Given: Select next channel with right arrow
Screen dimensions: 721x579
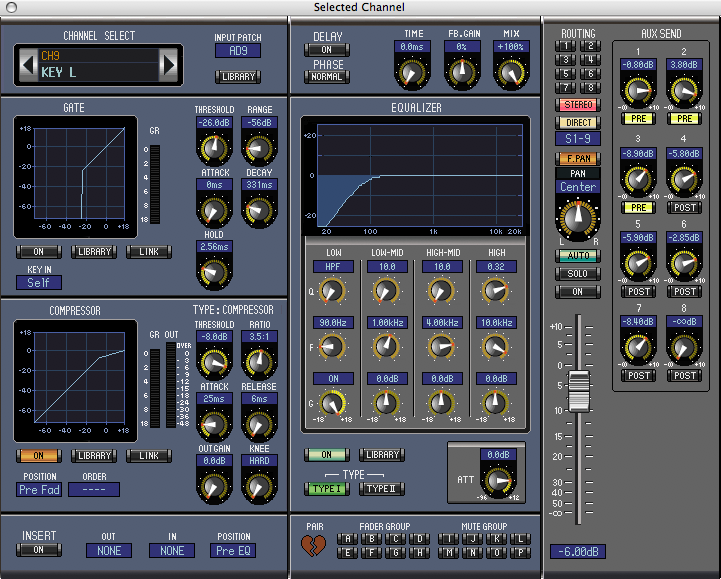Looking at the screenshot, I should point(168,65).
